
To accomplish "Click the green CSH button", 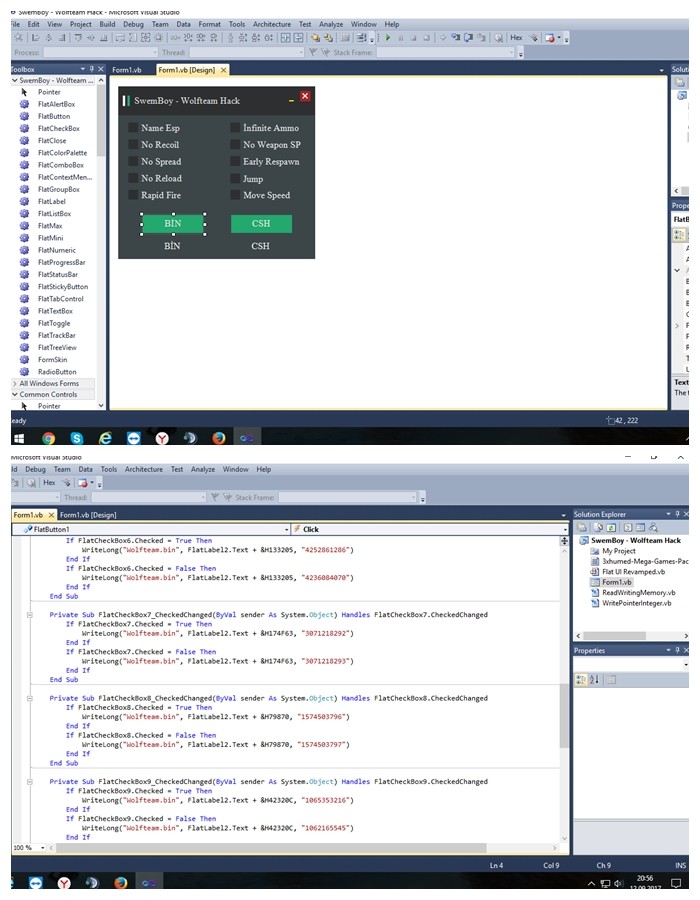I will point(261,224).
